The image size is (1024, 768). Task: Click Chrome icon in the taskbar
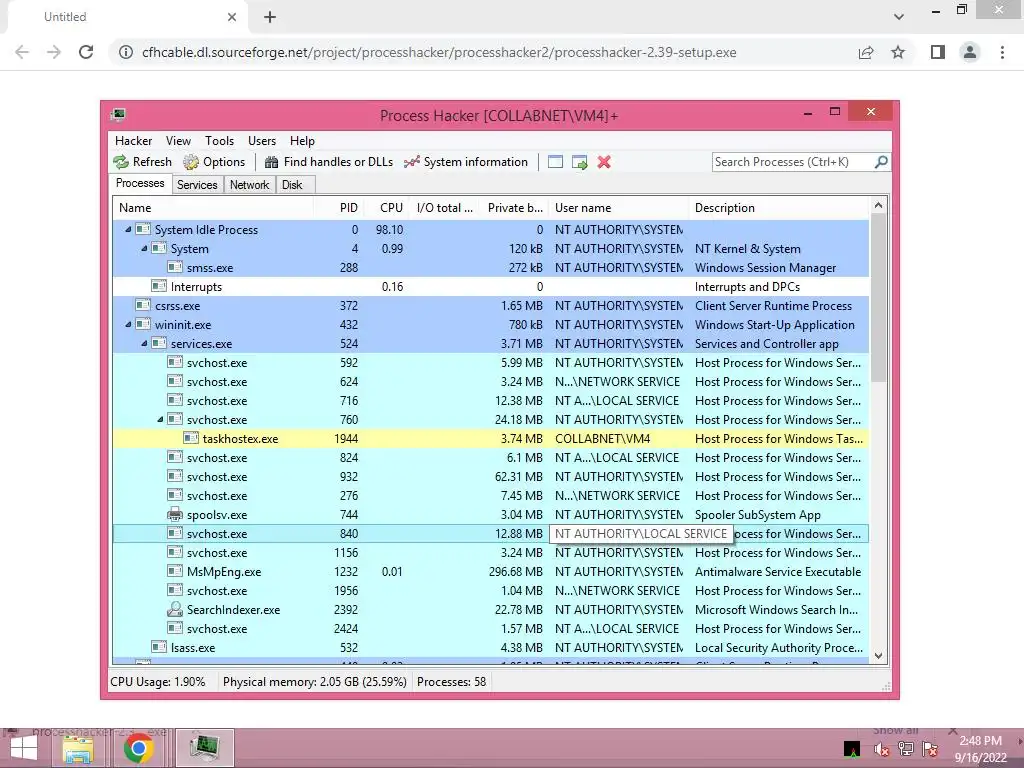coord(138,748)
